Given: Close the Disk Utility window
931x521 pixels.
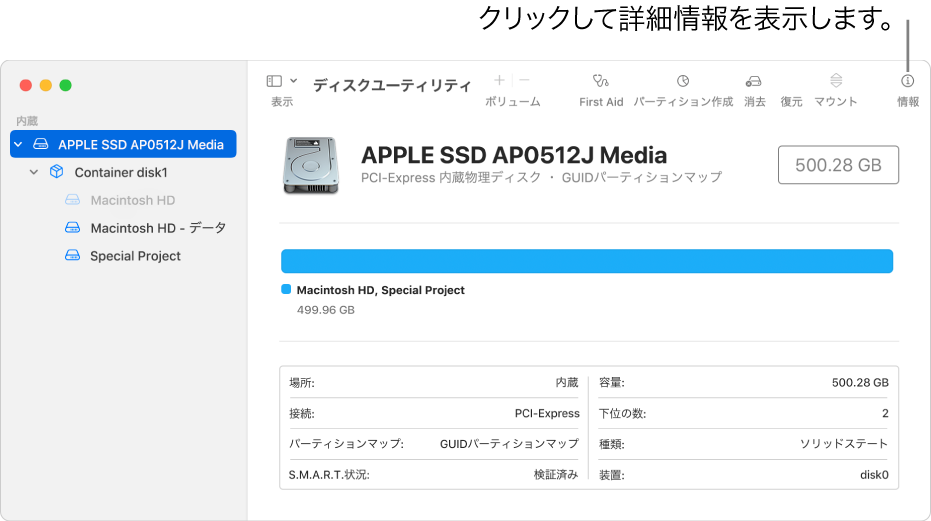Looking at the screenshot, I should coord(26,86).
